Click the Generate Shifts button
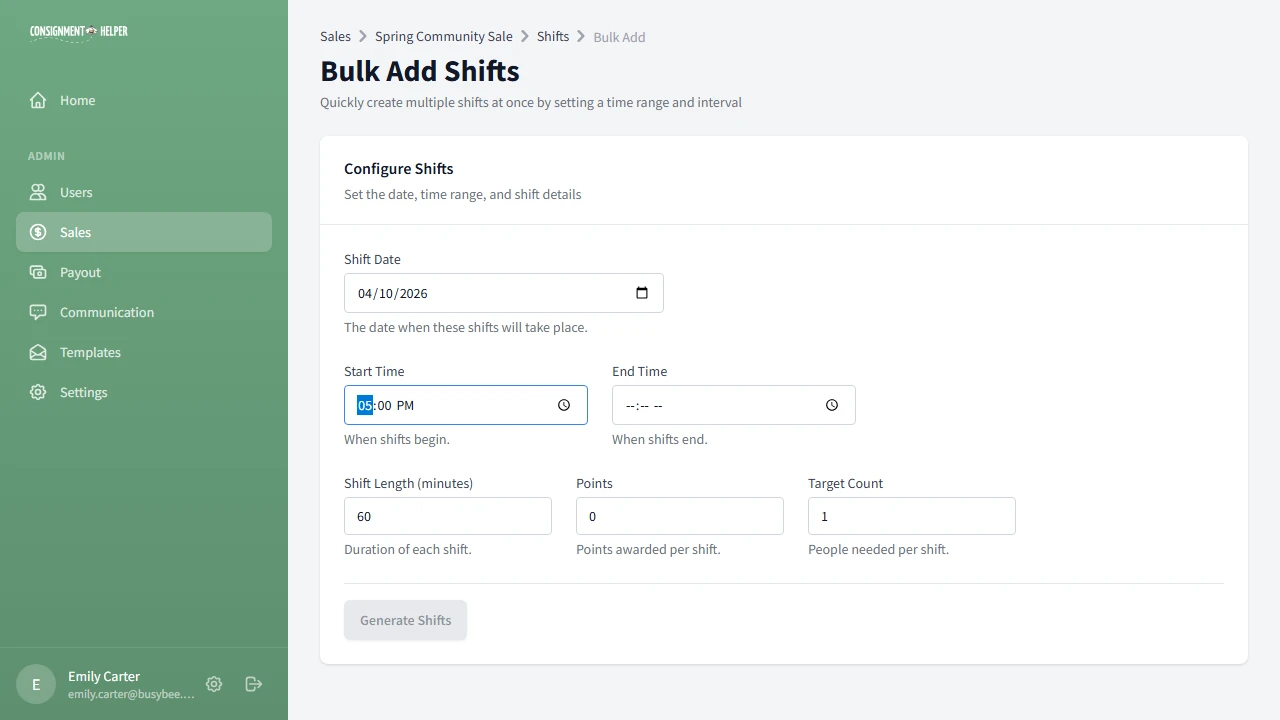Viewport: 1280px width, 720px height. point(405,620)
